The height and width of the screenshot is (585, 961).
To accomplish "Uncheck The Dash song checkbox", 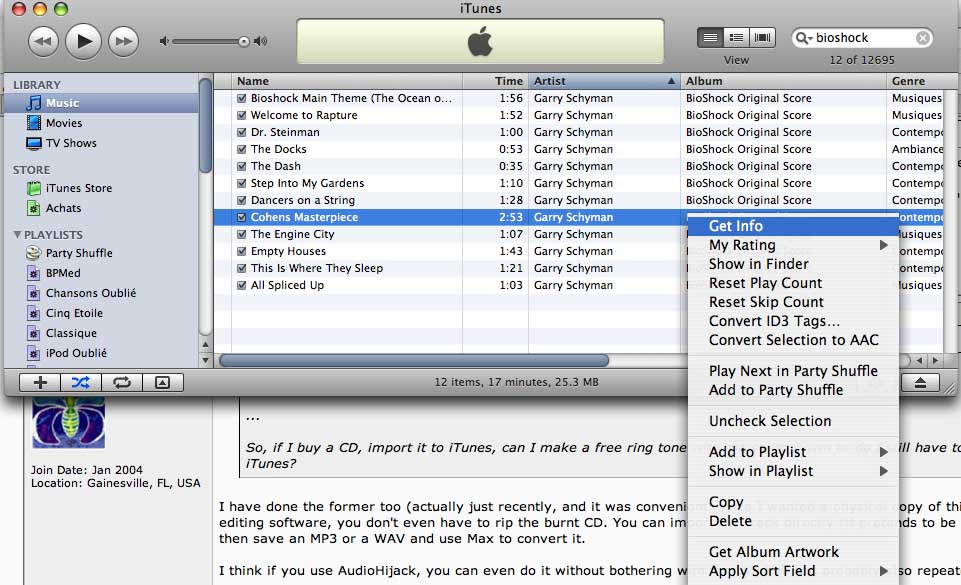I will point(241,166).
